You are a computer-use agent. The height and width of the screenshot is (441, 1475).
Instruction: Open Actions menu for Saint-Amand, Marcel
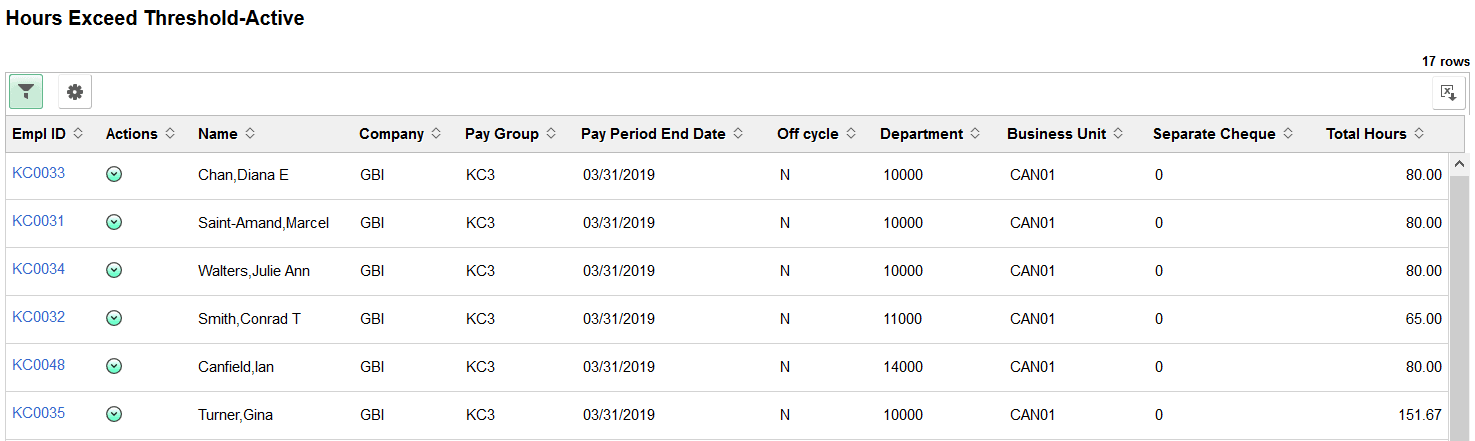coord(114,222)
